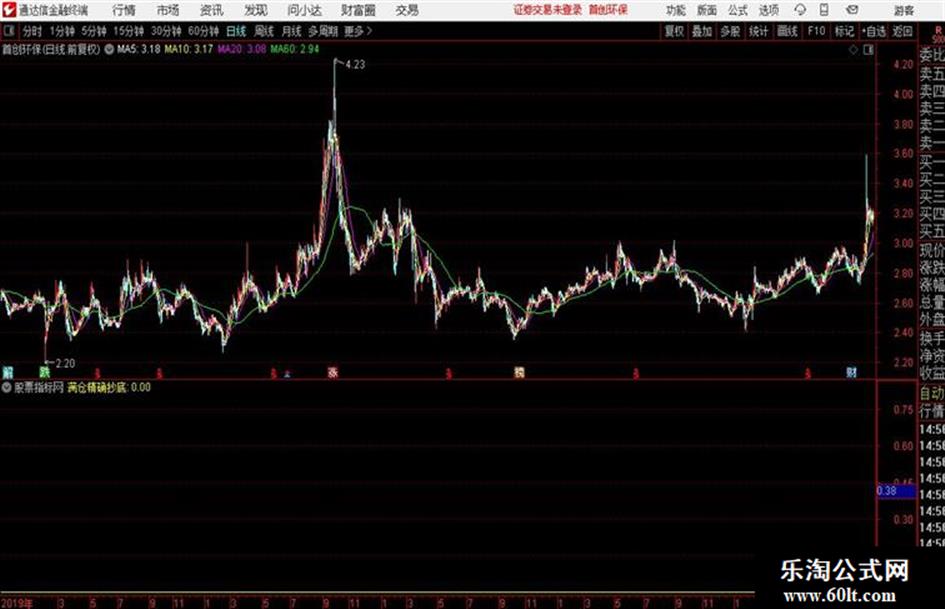Click the 标记 mark toolbar button
Image resolution: width=945 pixels, height=609 pixels.
(x=844, y=31)
